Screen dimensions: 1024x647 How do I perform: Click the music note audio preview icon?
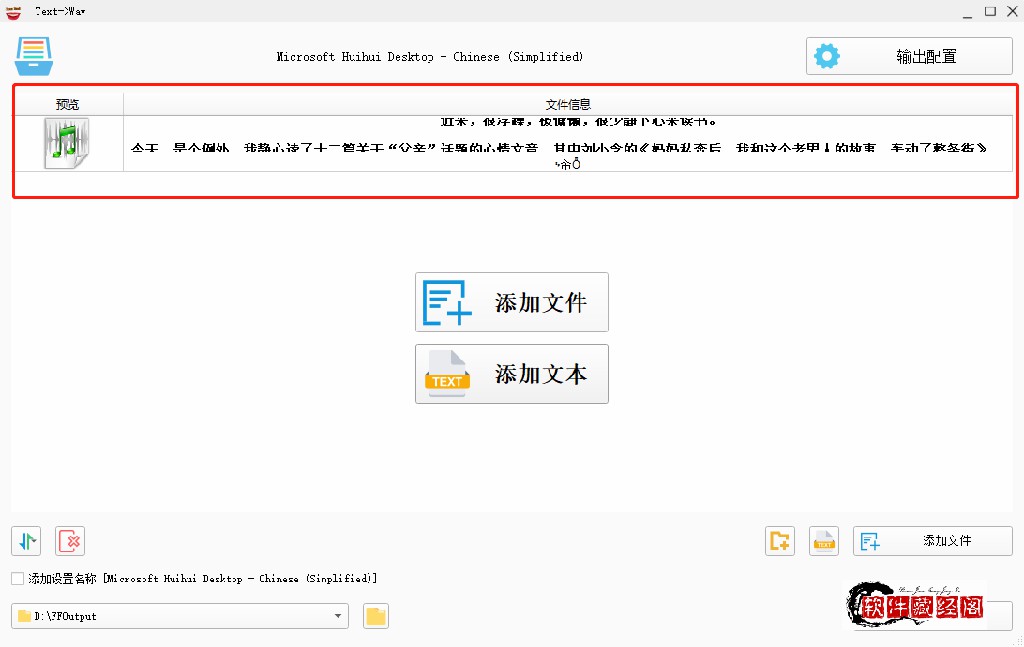(x=67, y=144)
